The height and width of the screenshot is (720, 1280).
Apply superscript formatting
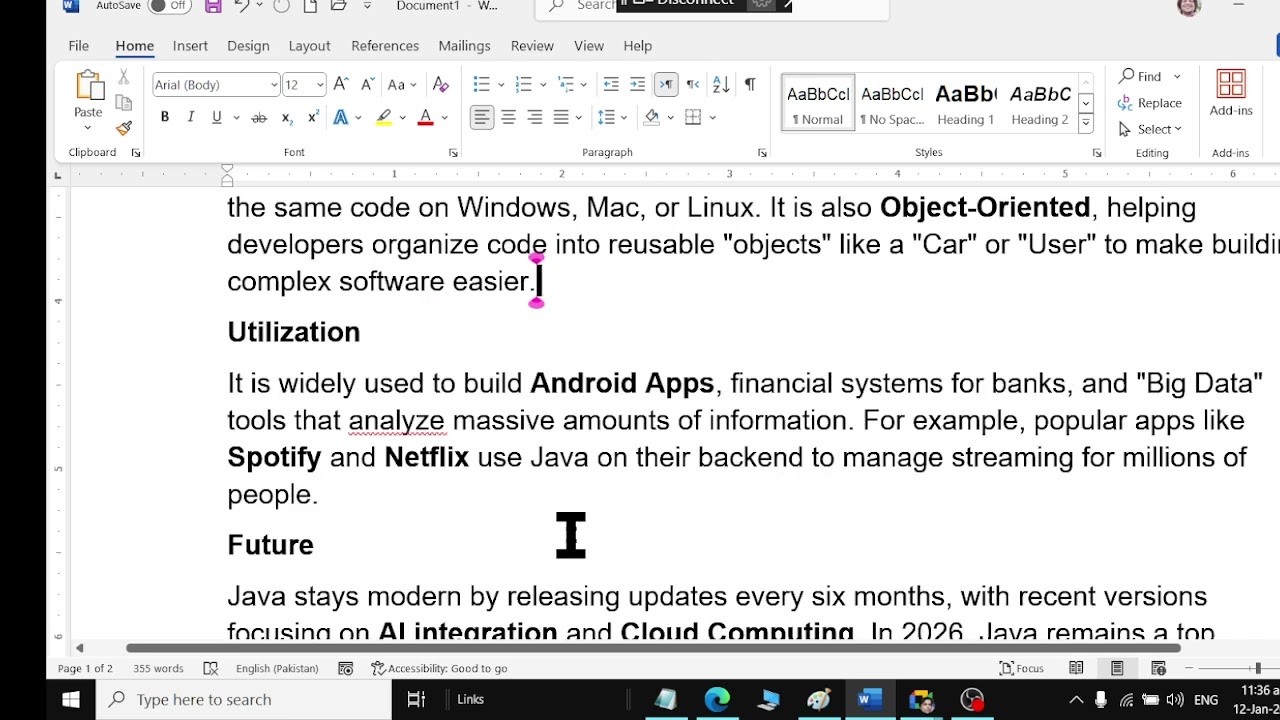click(x=313, y=118)
